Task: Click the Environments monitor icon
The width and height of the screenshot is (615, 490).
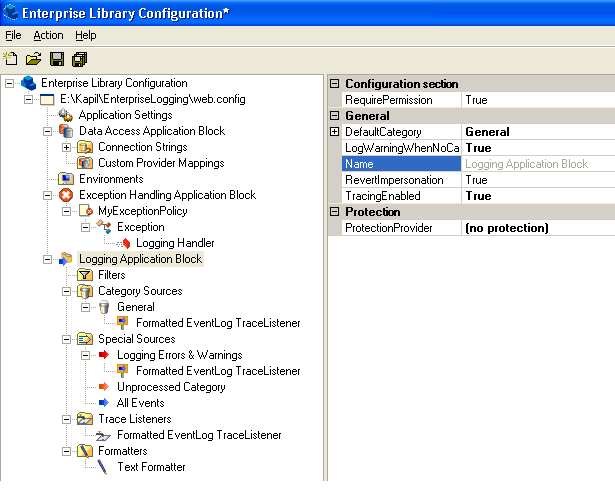Action: point(66,179)
